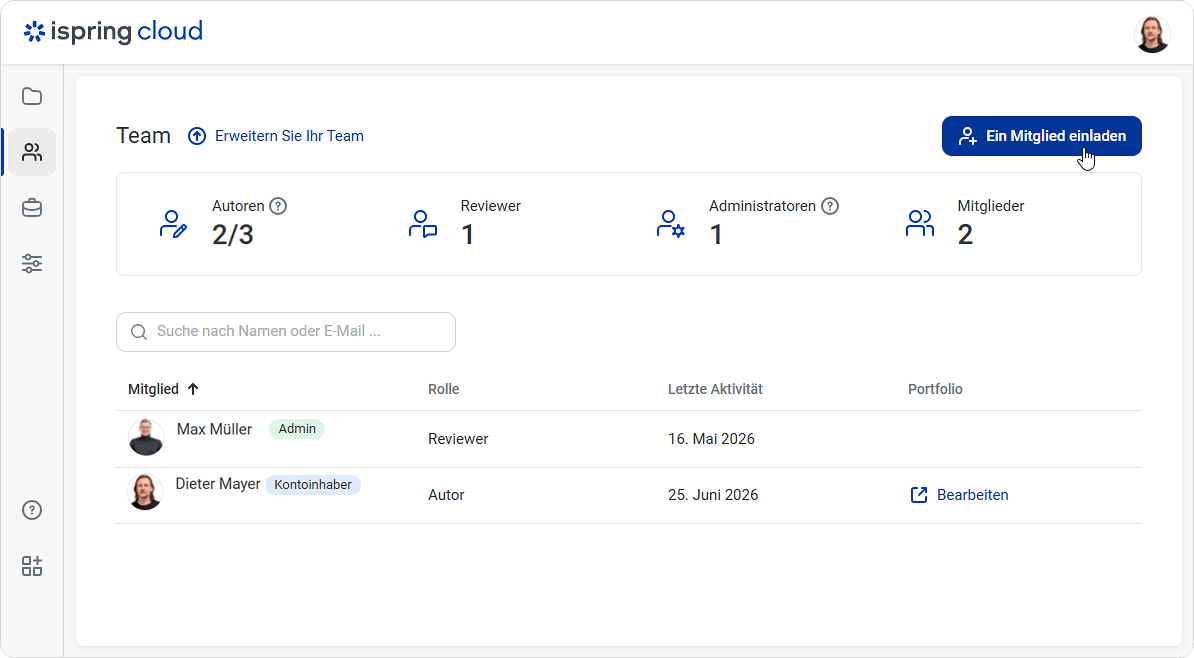The height and width of the screenshot is (658, 1194).
Task: Open the Dieter Mayer member name
Action: pyautogui.click(x=218, y=484)
